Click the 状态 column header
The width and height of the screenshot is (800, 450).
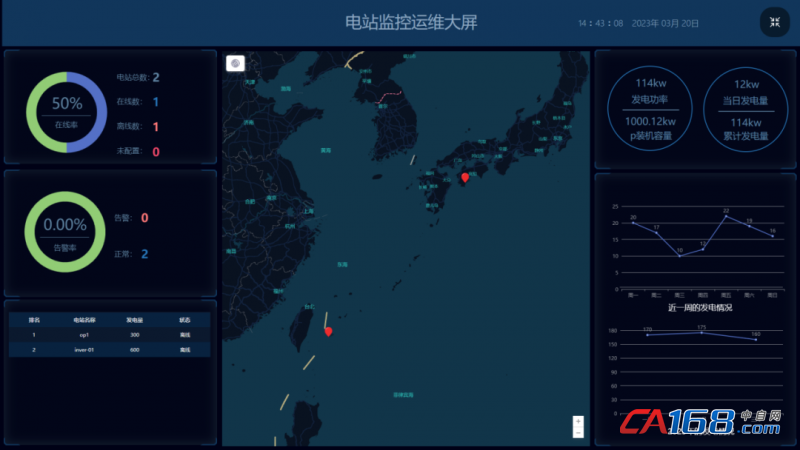pyautogui.click(x=185, y=320)
